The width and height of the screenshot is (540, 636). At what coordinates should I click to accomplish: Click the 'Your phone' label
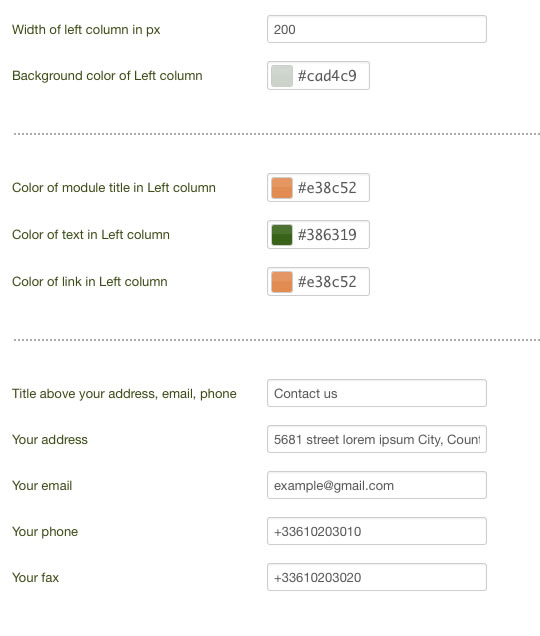point(45,531)
